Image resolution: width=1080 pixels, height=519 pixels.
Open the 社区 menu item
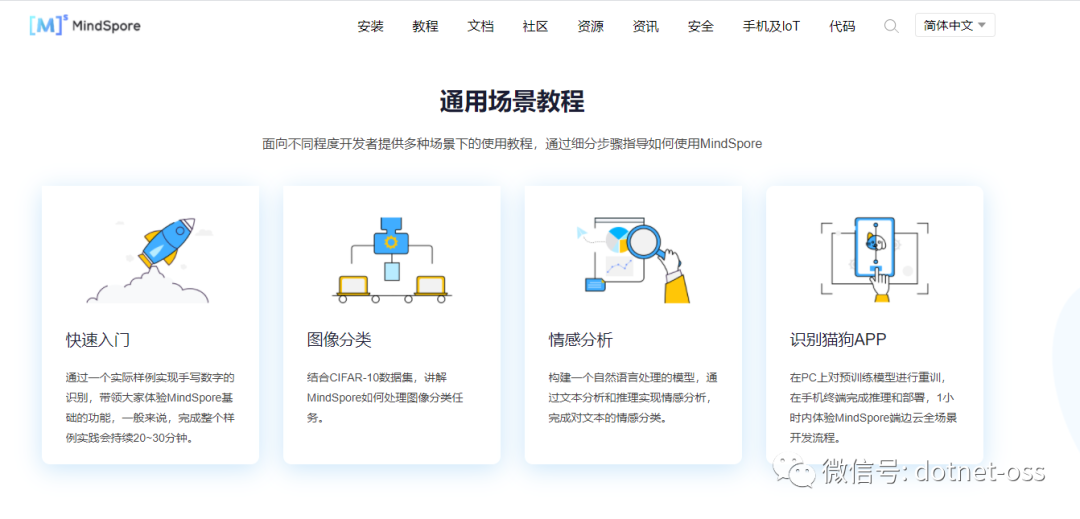point(535,27)
